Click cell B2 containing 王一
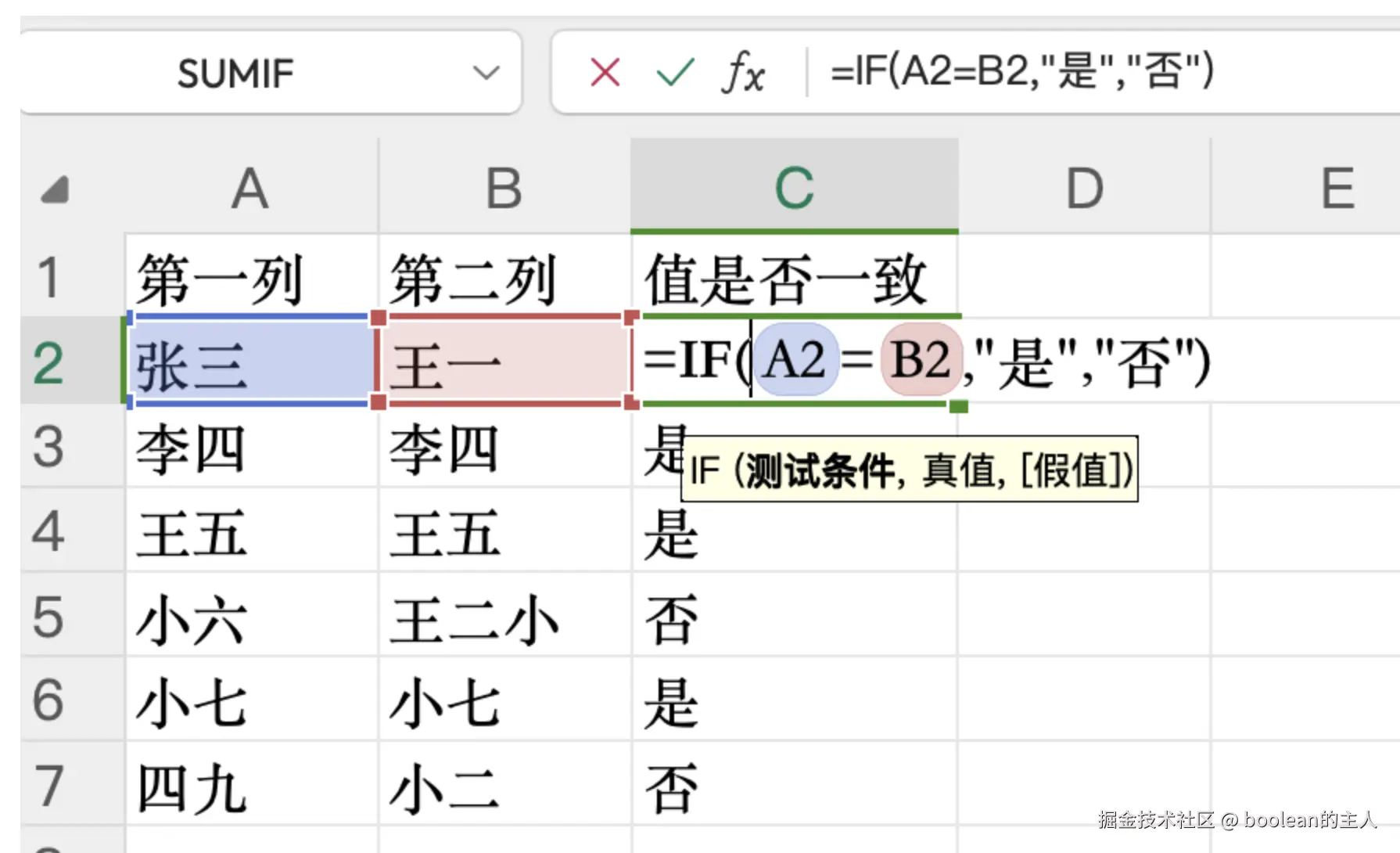Viewport: 1400px width, 853px height. [x=504, y=363]
